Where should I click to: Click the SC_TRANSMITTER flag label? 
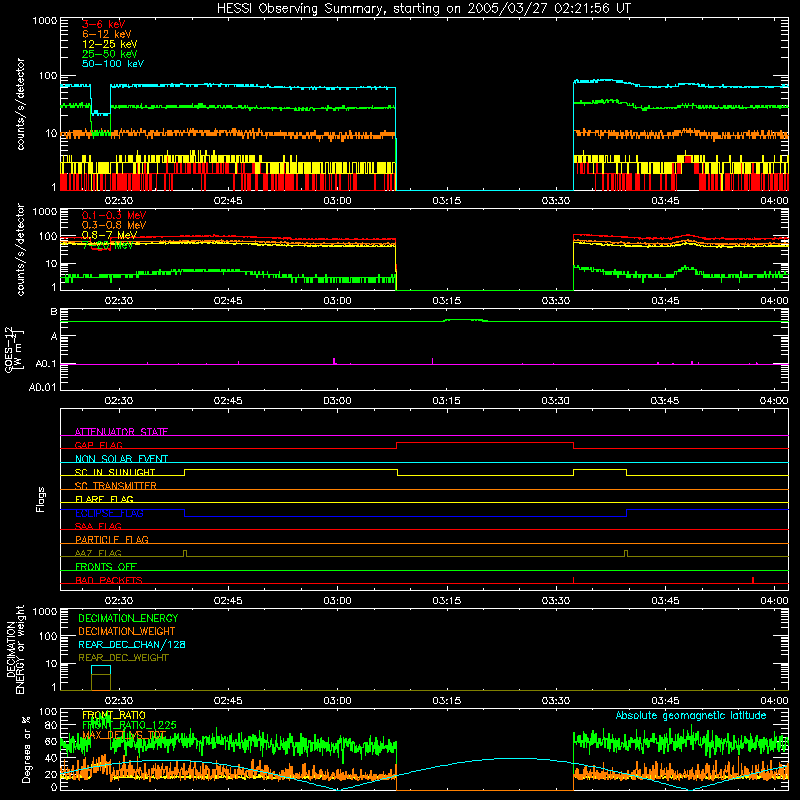point(116,486)
